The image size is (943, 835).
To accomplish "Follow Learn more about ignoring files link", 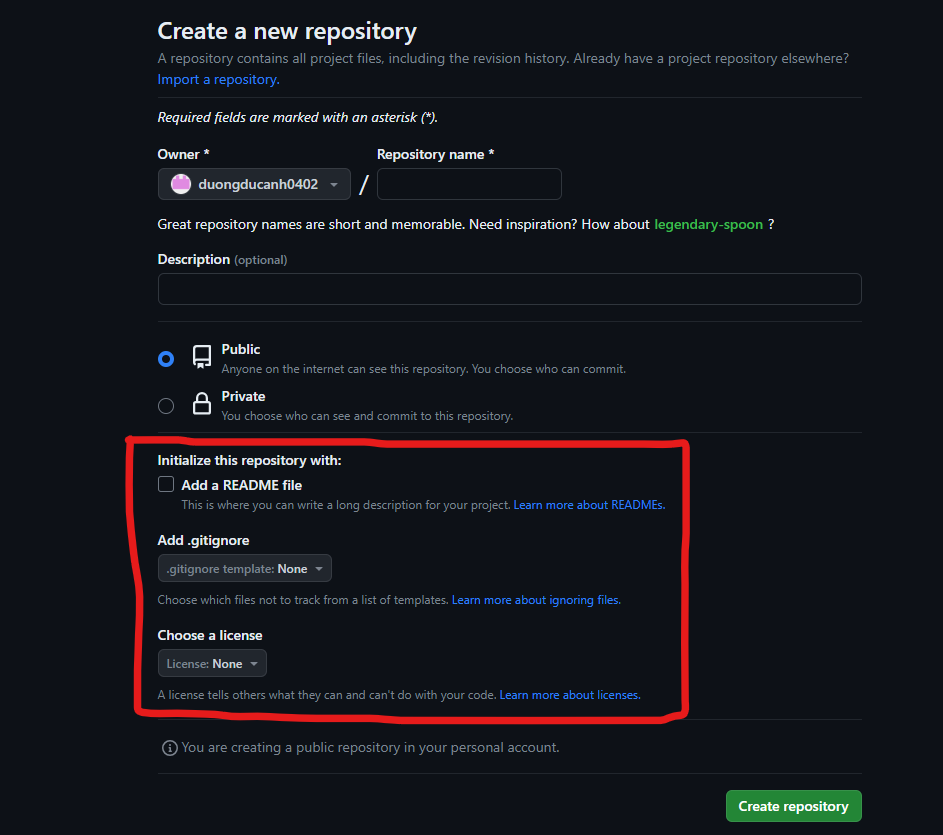I will (536, 600).
